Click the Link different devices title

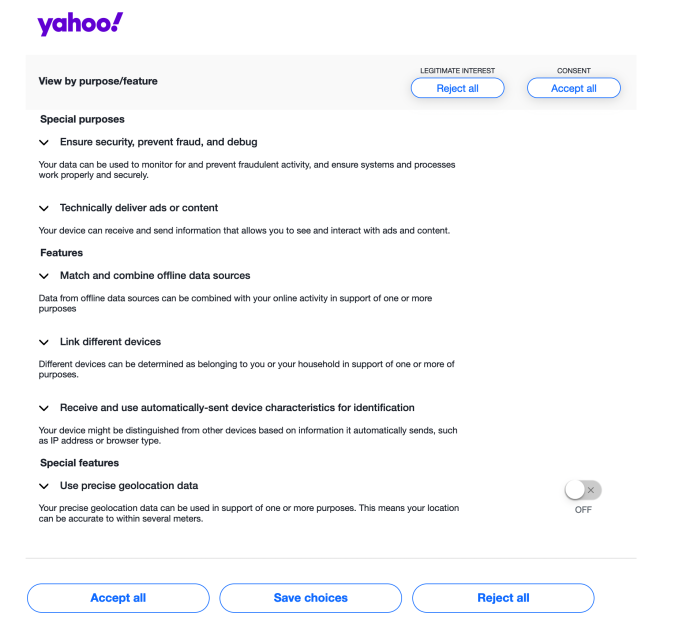point(110,342)
